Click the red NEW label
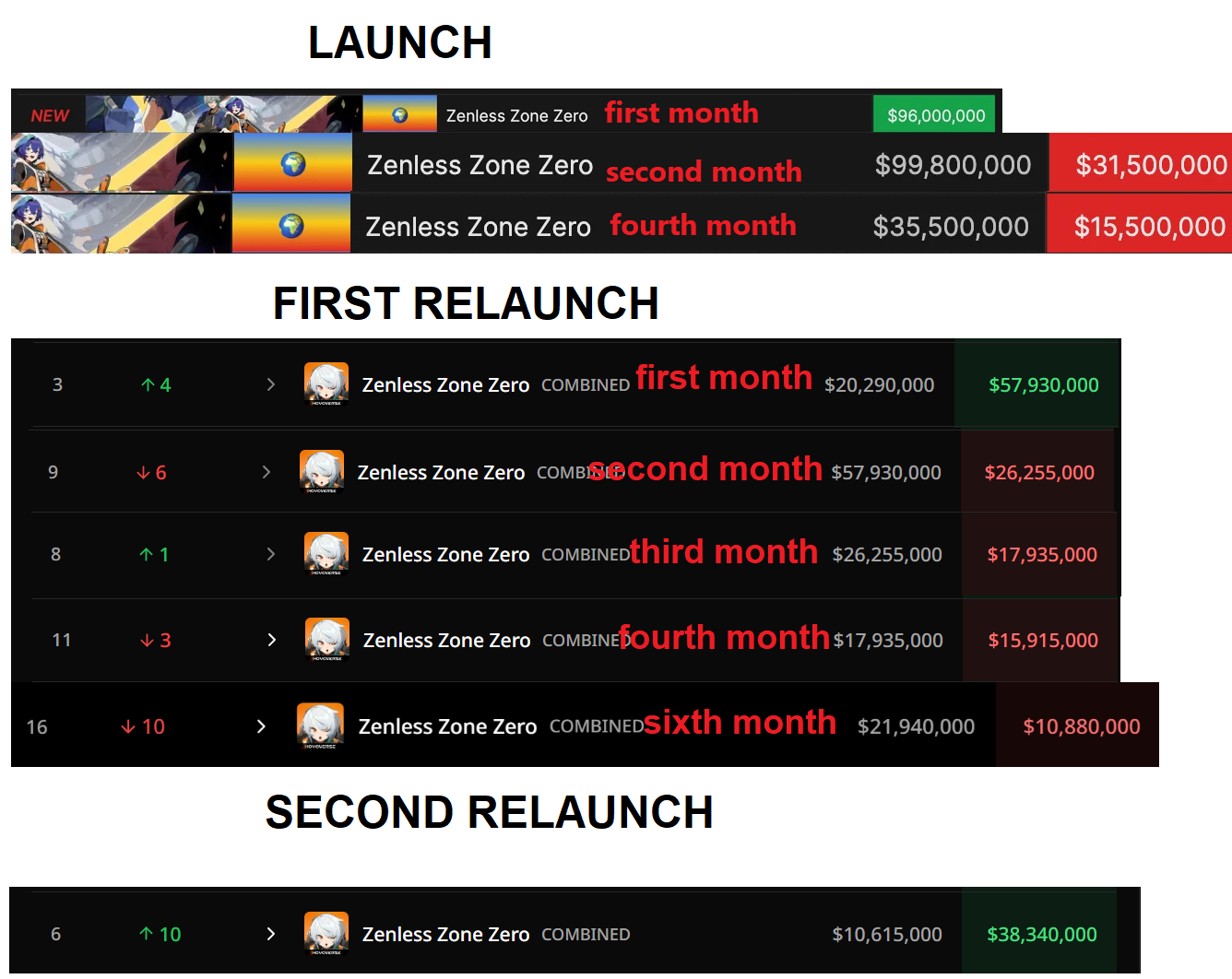Image resolution: width=1232 pixels, height=979 pixels. pyautogui.click(x=50, y=116)
